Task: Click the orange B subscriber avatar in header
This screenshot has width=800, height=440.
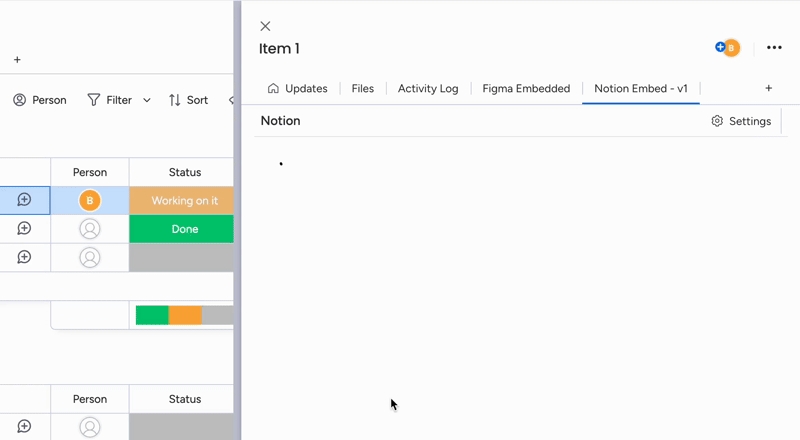Action: pyautogui.click(x=731, y=48)
